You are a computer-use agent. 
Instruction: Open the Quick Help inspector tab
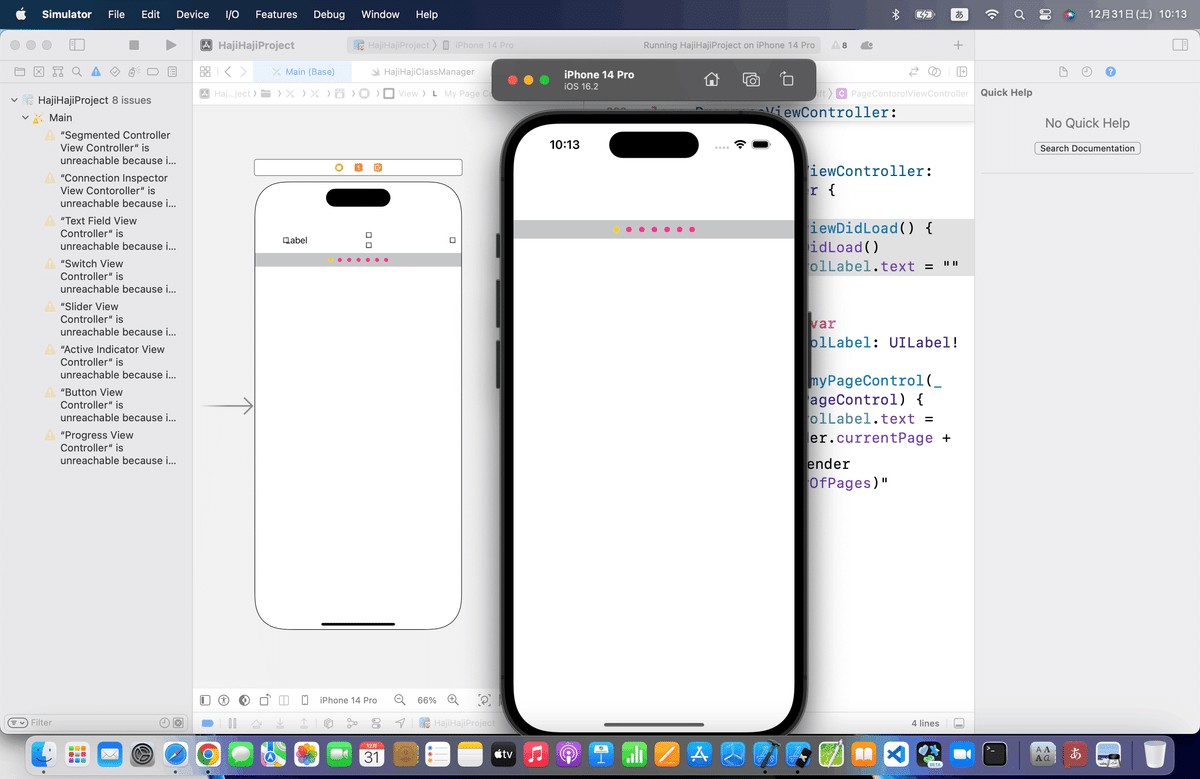[x=1111, y=72]
